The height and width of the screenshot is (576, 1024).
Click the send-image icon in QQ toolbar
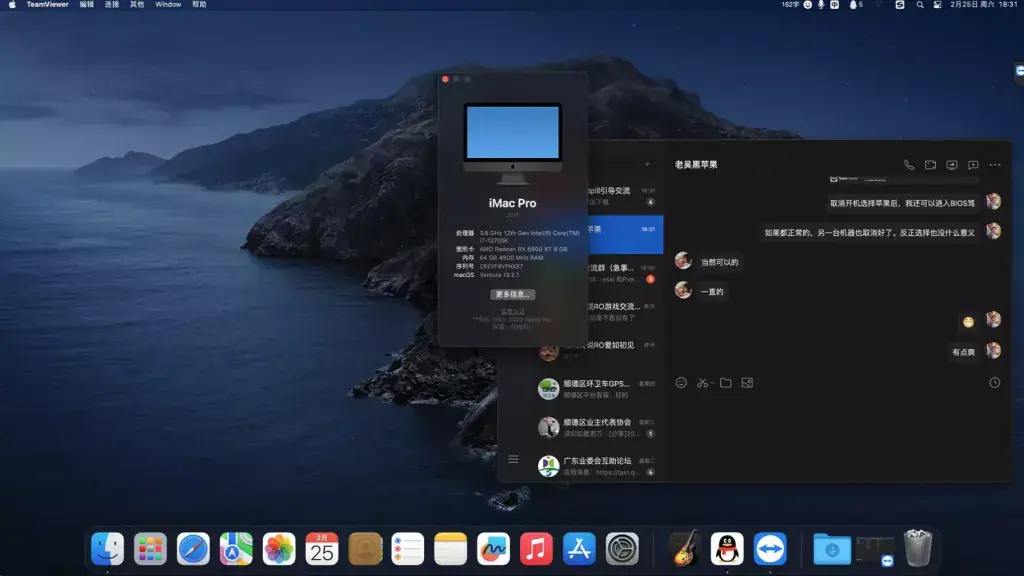(x=747, y=383)
